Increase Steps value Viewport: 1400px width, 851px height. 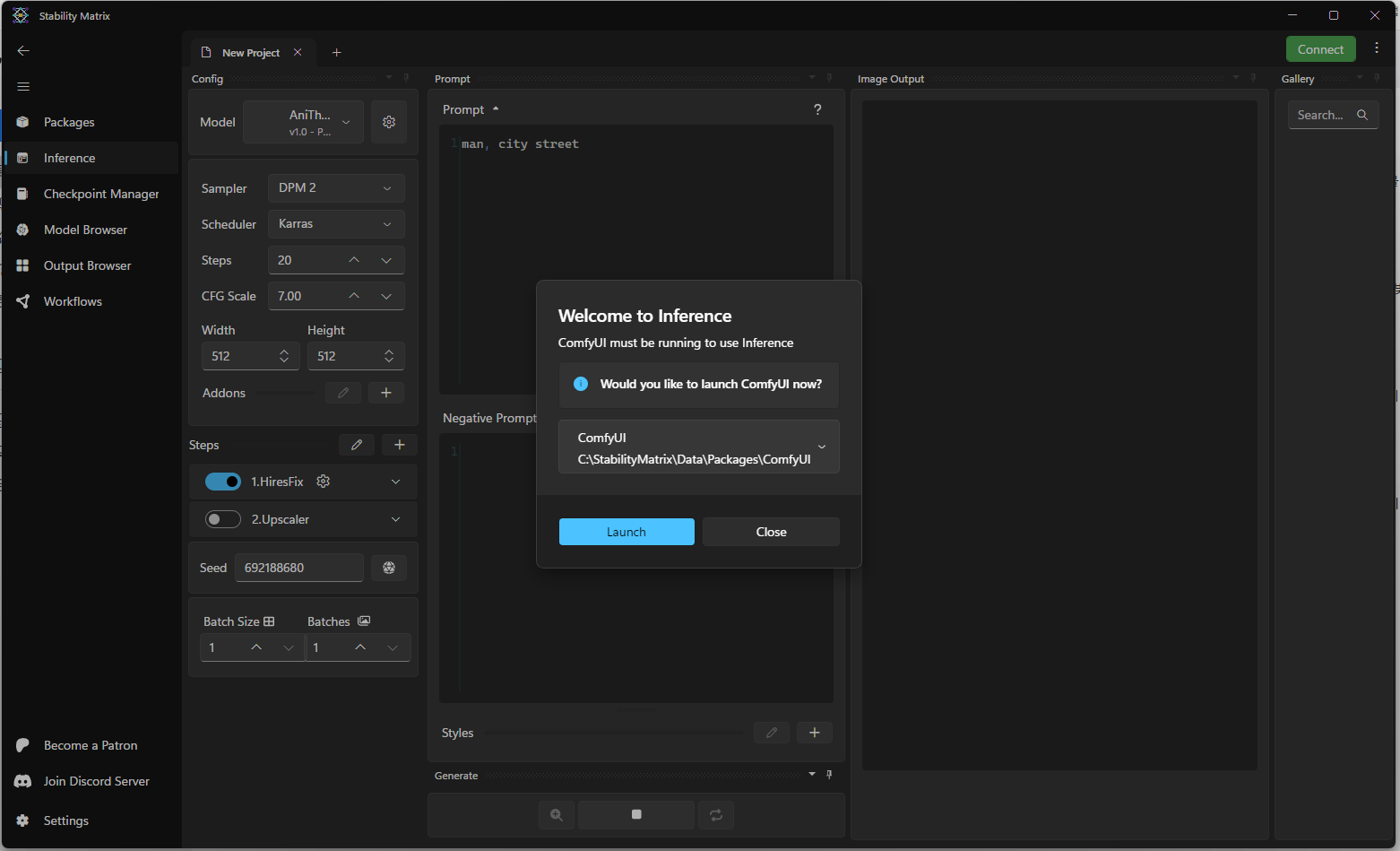pyautogui.click(x=354, y=260)
